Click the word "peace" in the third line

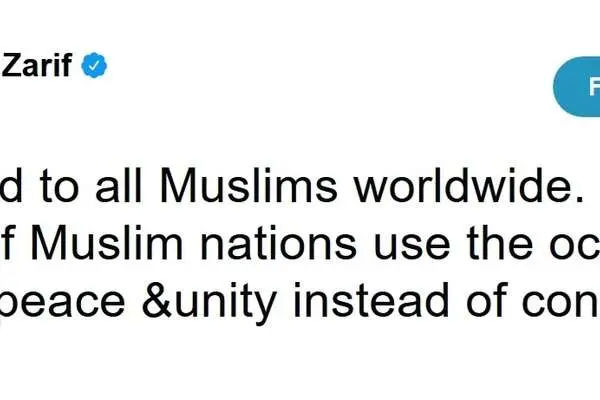click(62, 304)
